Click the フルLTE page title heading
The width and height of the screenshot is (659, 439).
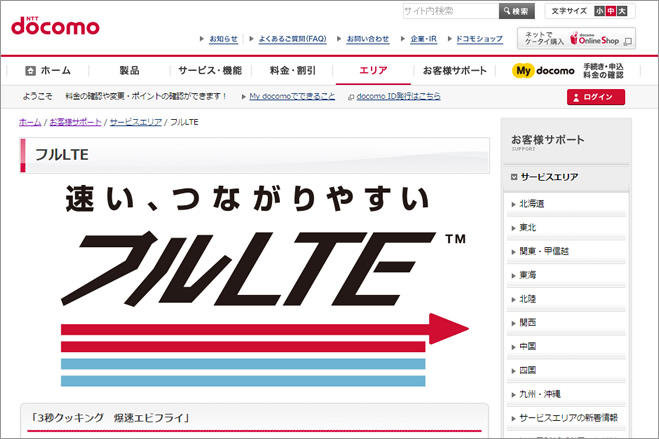pos(62,155)
